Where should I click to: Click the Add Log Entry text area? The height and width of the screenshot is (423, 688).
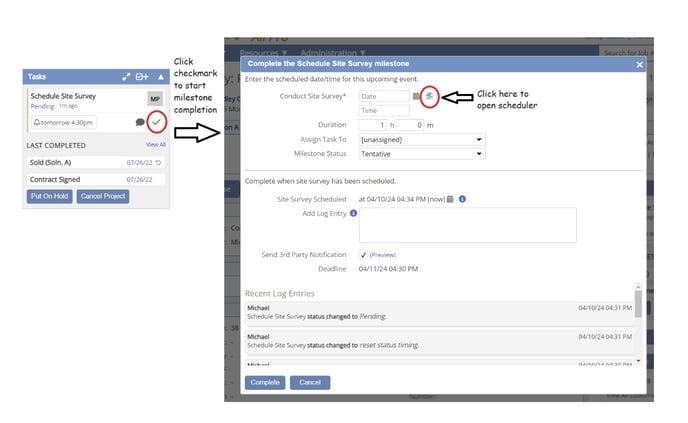coord(467,226)
